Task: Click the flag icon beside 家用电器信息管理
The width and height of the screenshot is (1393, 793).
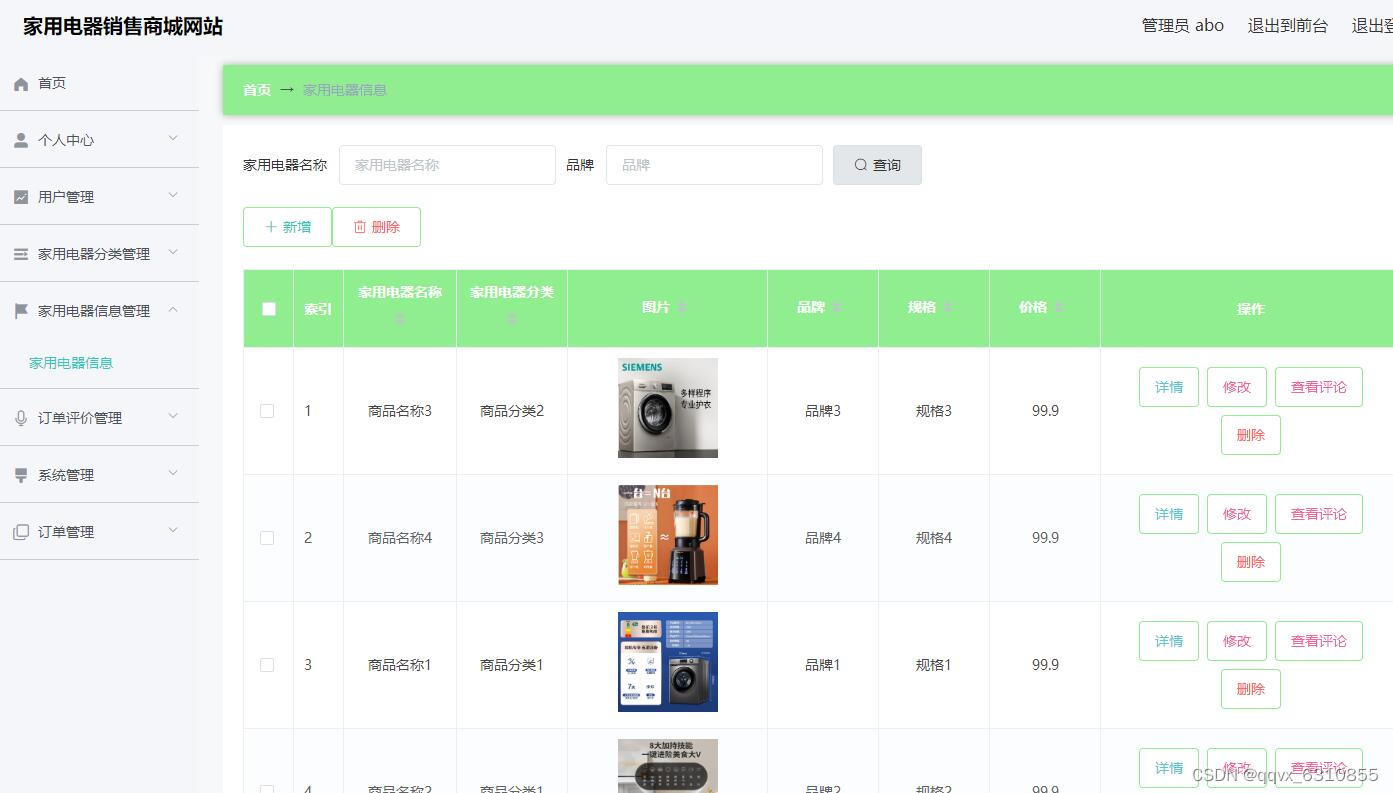Action: 21,312
